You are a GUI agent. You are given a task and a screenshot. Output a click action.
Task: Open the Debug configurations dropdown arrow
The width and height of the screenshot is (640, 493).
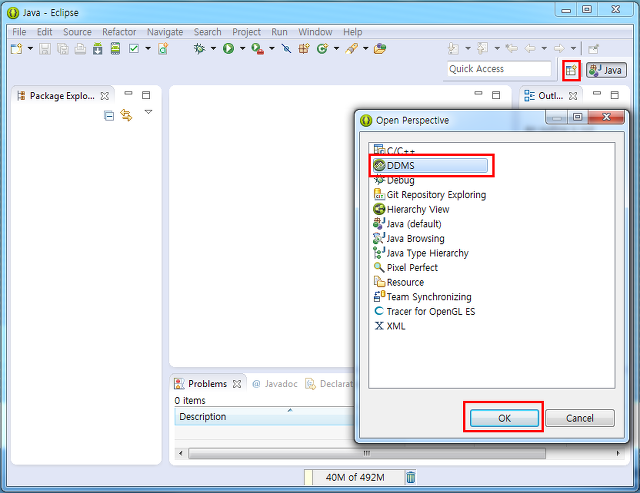click(x=213, y=49)
